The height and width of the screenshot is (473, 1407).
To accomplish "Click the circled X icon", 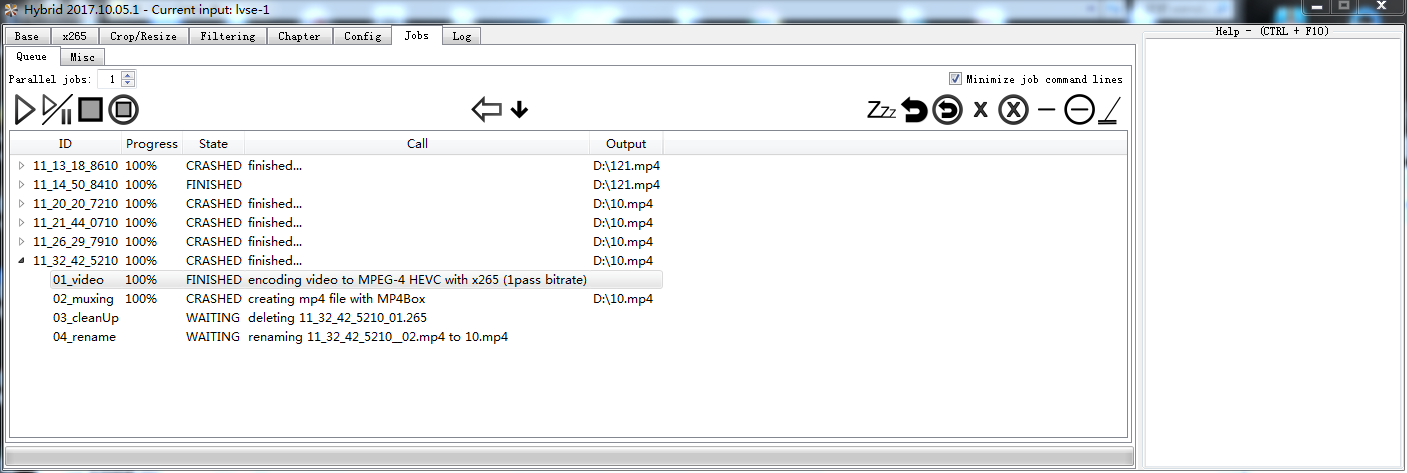I will [1013, 110].
